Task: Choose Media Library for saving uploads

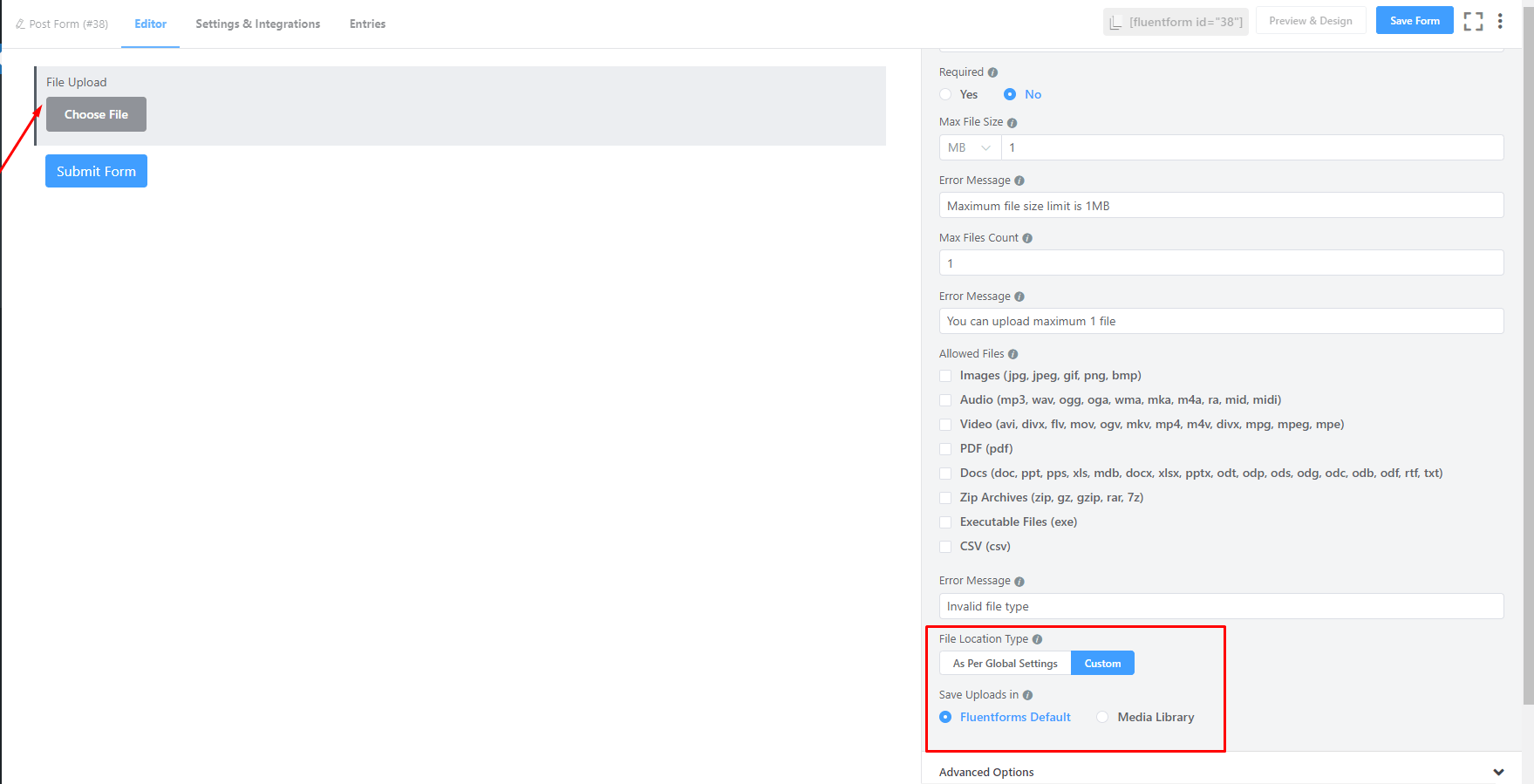Action: tap(1103, 717)
